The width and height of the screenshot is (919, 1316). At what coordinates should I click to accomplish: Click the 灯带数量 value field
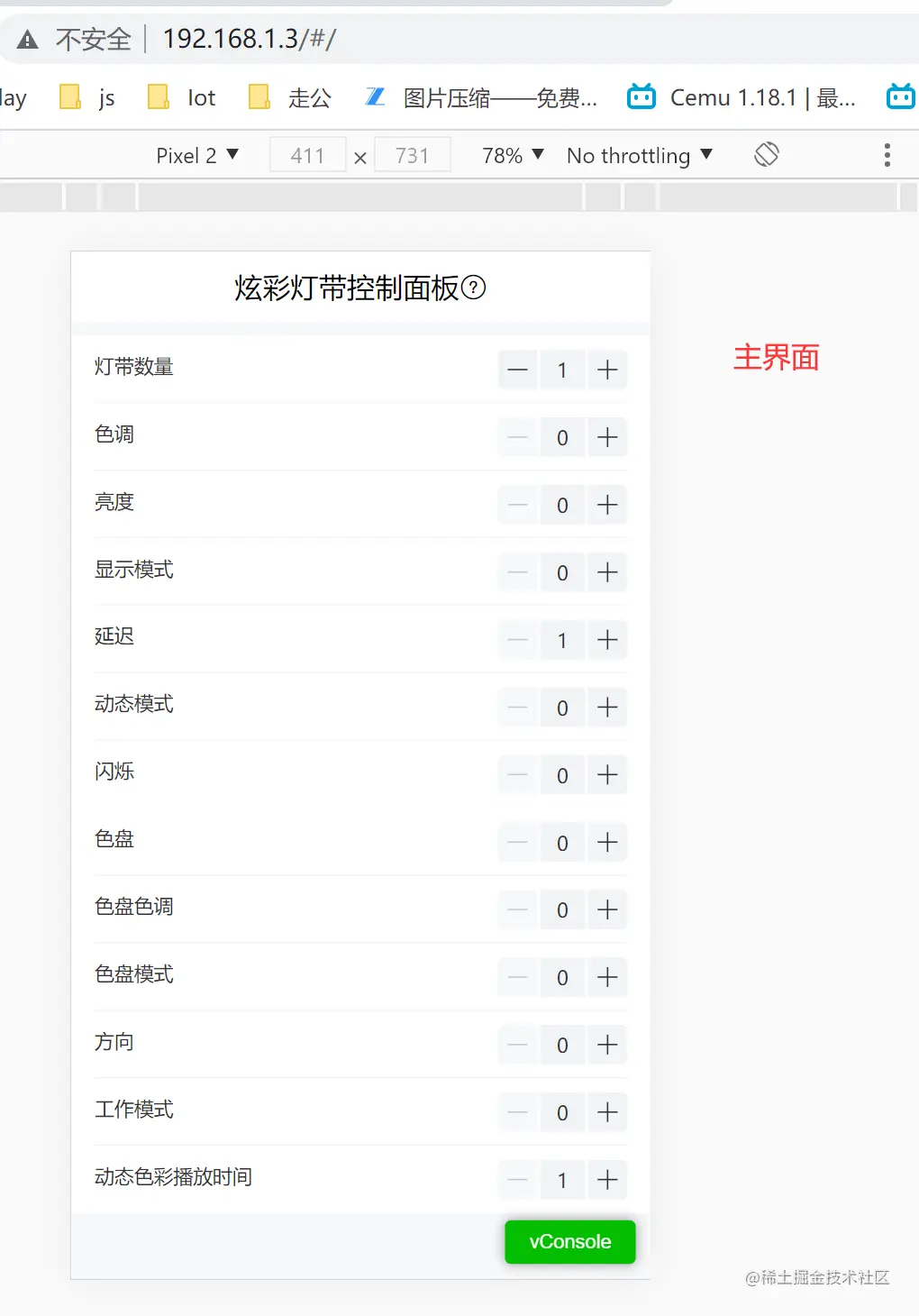pos(562,370)
